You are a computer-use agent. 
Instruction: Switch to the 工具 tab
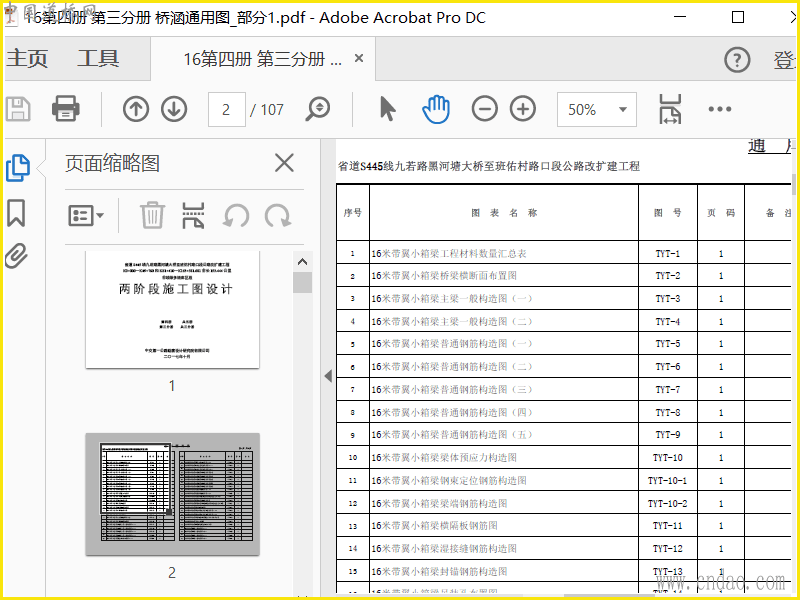click(98, 59)
